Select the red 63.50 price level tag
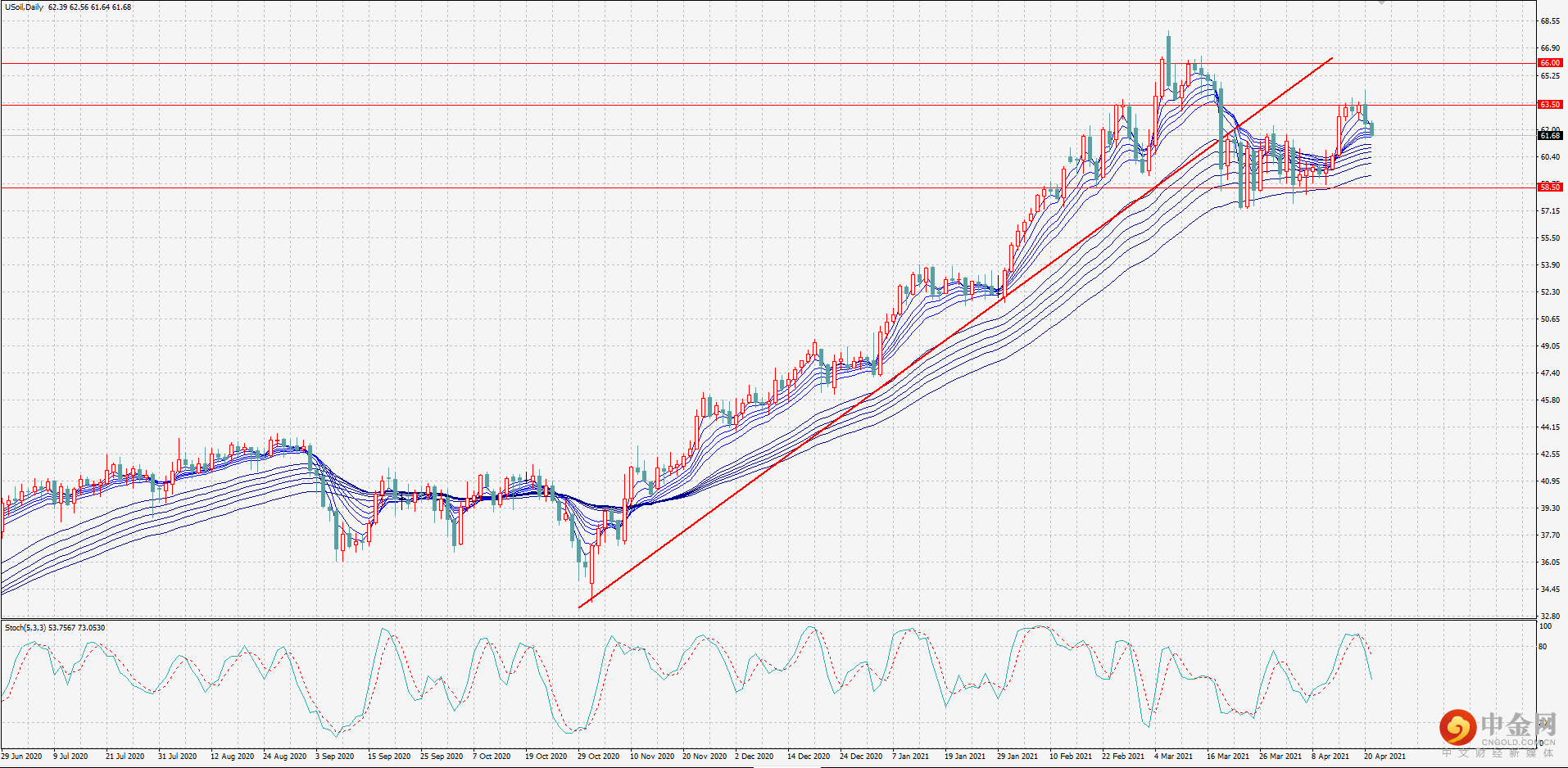The height and width of the screenshot is (768, 1568). [1550, 105]
